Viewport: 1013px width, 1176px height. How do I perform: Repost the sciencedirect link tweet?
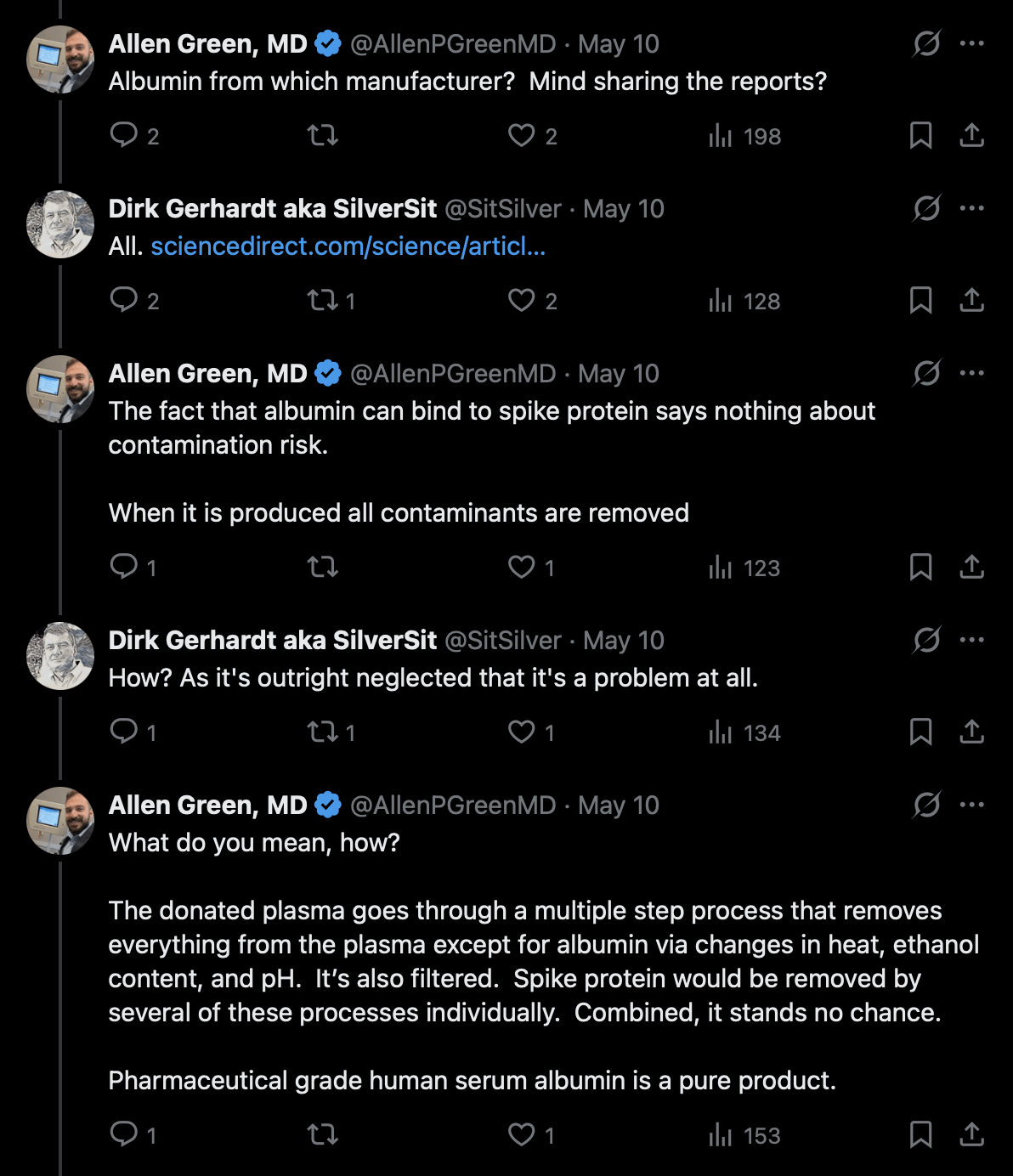pyautogui.click(x=331, y=301)
